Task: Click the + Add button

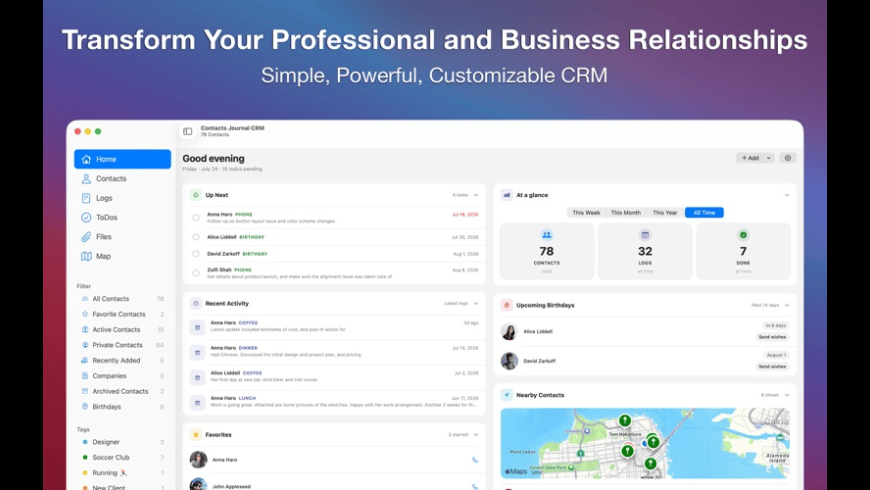Action: (750, 158)
